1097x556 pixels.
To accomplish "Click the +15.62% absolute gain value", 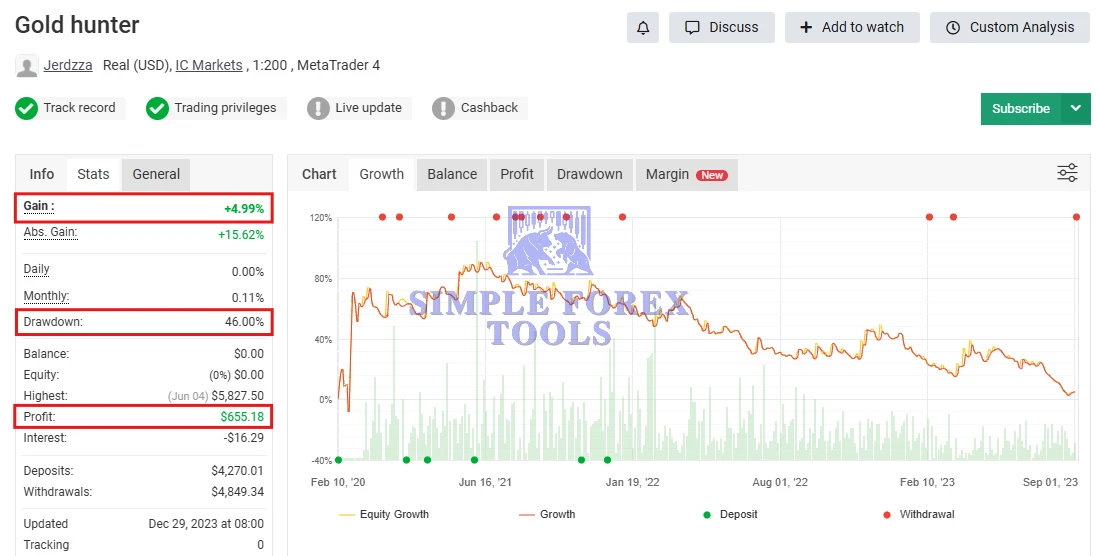I will pos(241,235).
